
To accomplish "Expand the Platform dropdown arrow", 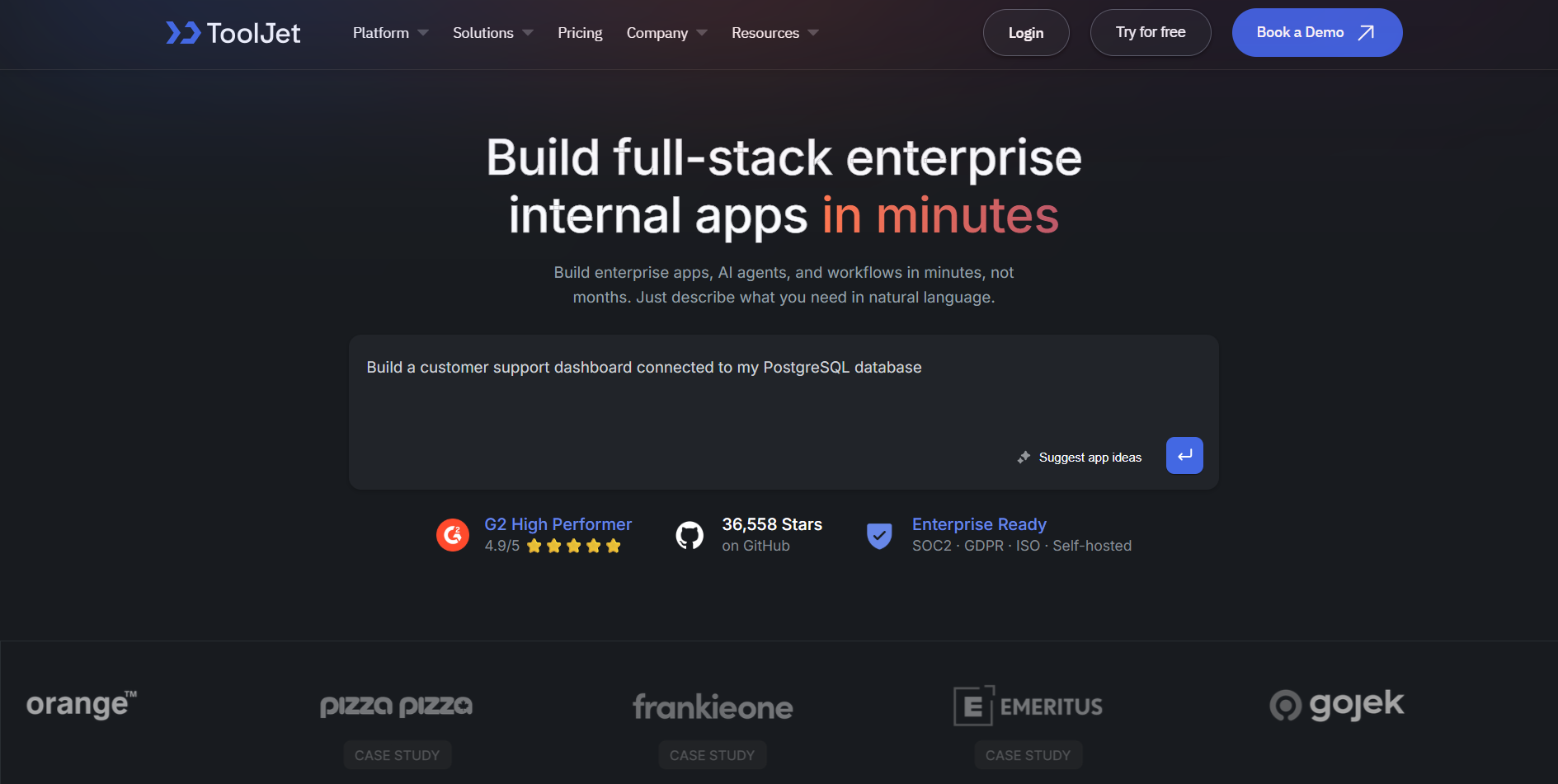I will 423,33.
